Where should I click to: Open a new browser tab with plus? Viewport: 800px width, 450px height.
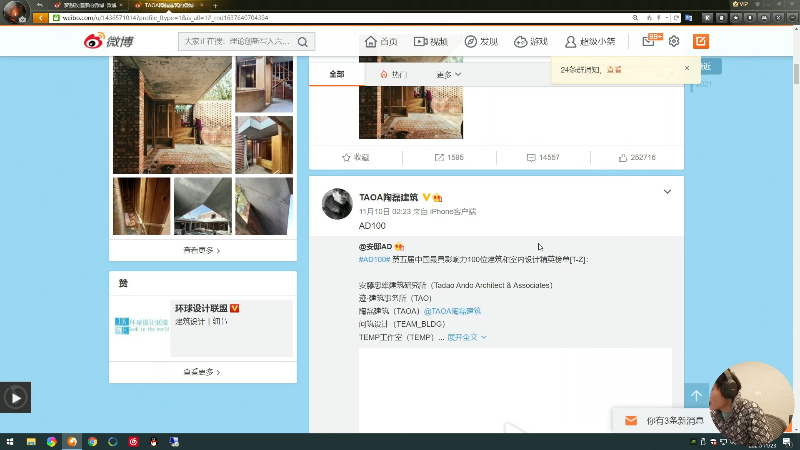(215, 6)
